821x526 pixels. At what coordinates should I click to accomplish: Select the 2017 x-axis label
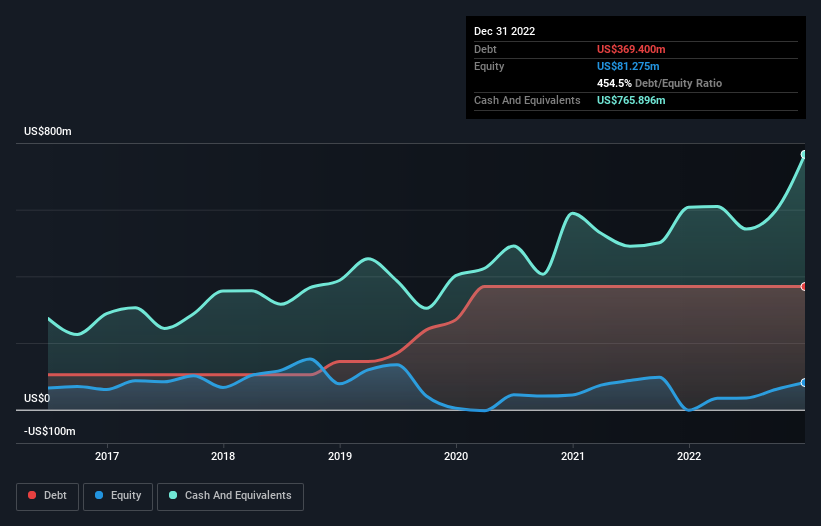(107, 456)
